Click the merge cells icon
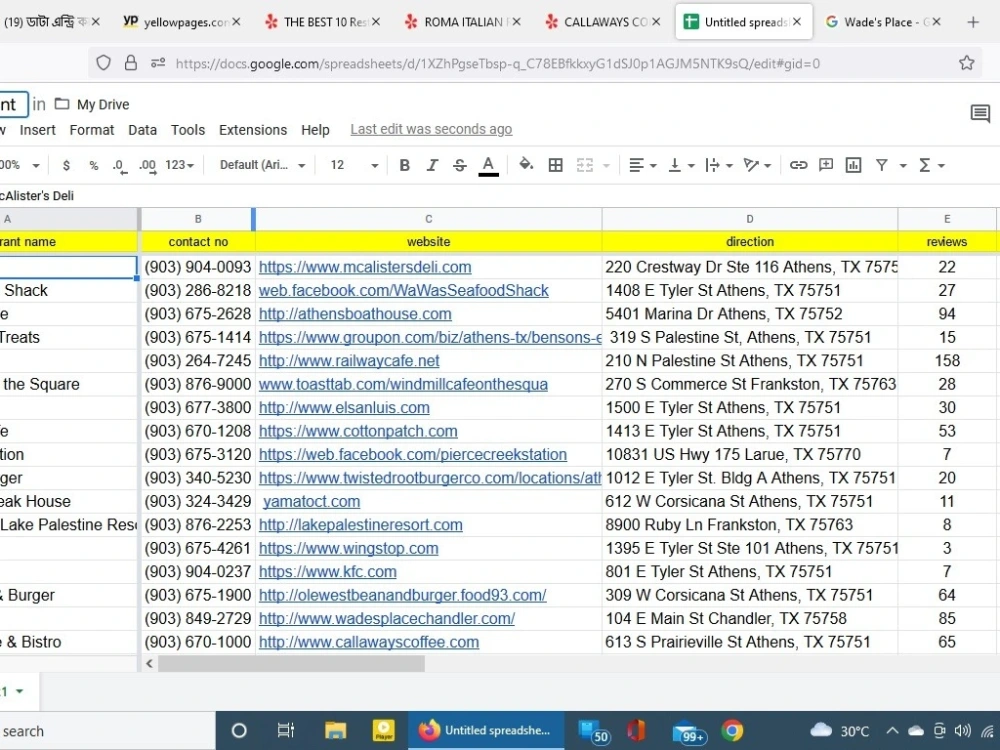Viewport: 1000px width, 750px height. pyautogui.click(x=585, y=165)
